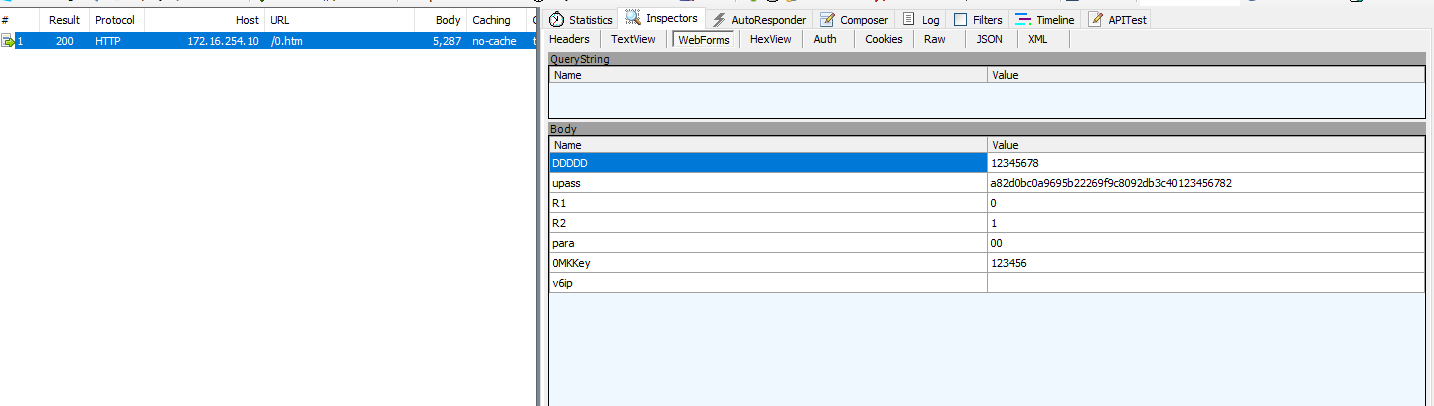Select the DDDDD name cell
The width and height of the screenshot is (1434, 406).
pyautogui.click(x=768, y=163)
